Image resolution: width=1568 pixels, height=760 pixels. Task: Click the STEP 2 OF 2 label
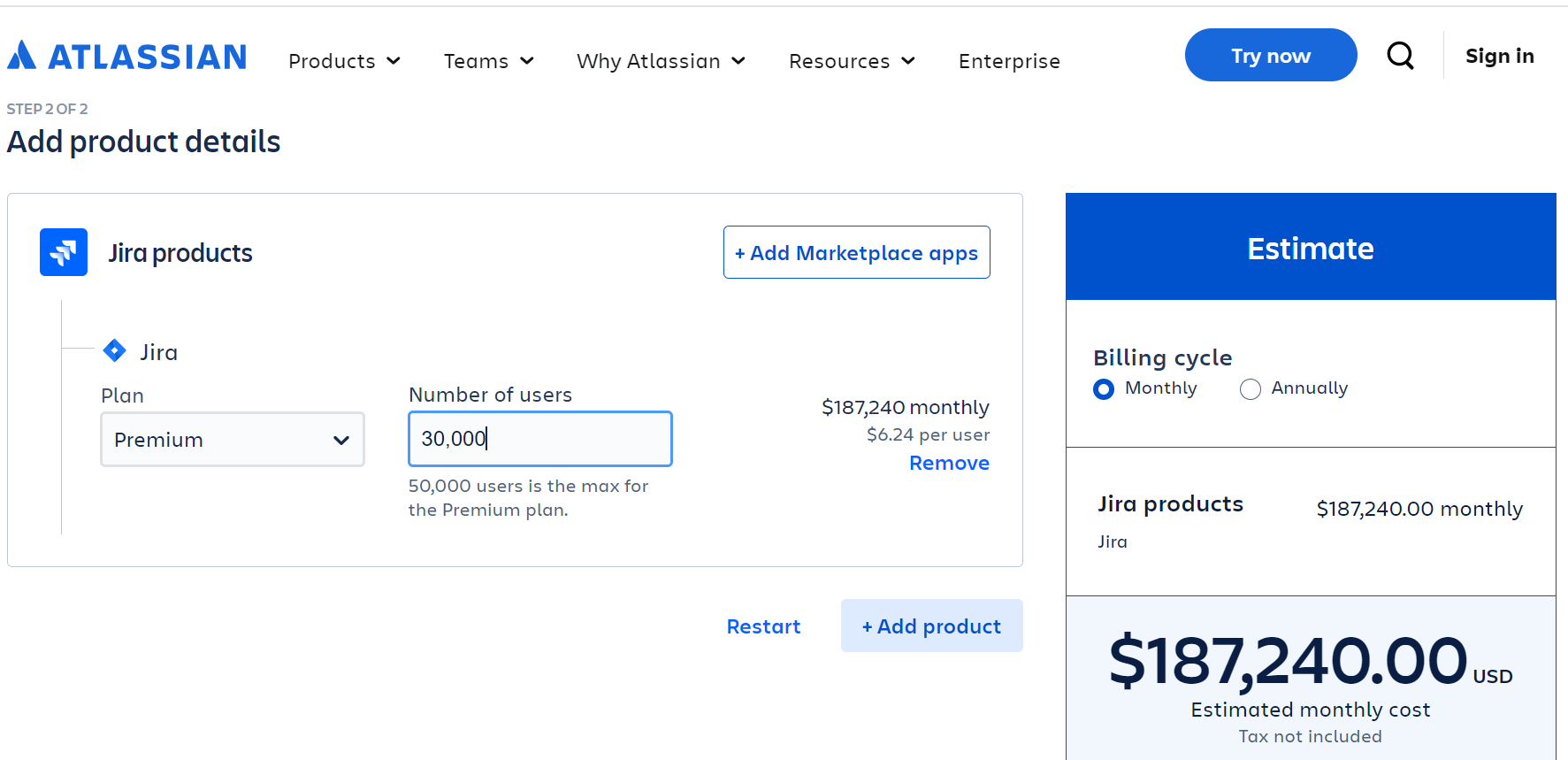point(48,109)
